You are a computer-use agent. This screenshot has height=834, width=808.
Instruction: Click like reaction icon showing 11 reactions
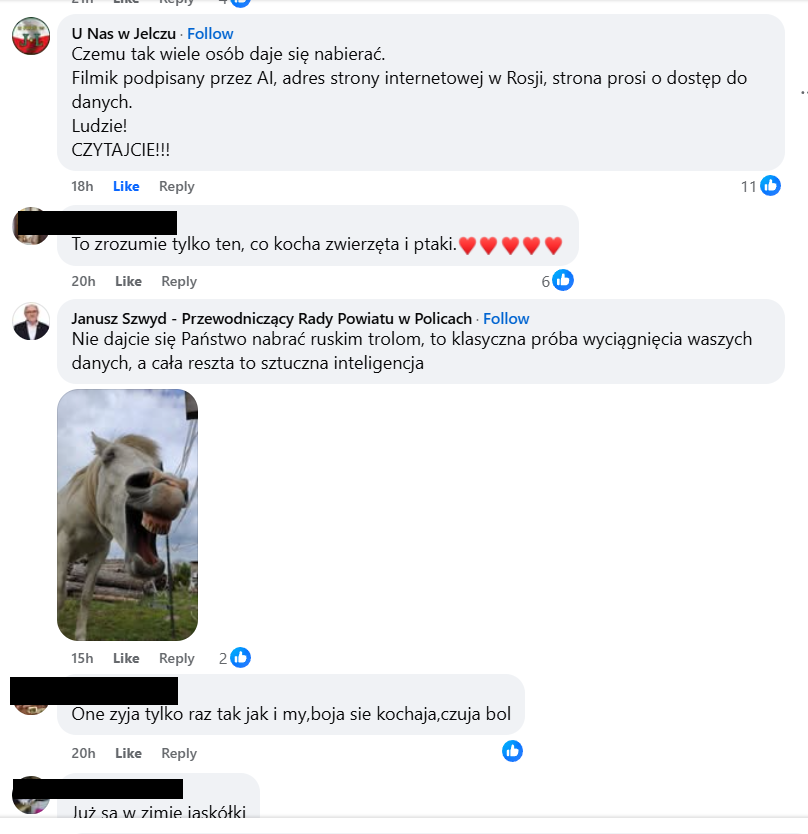pyautogui.click(x=770, y=186)
